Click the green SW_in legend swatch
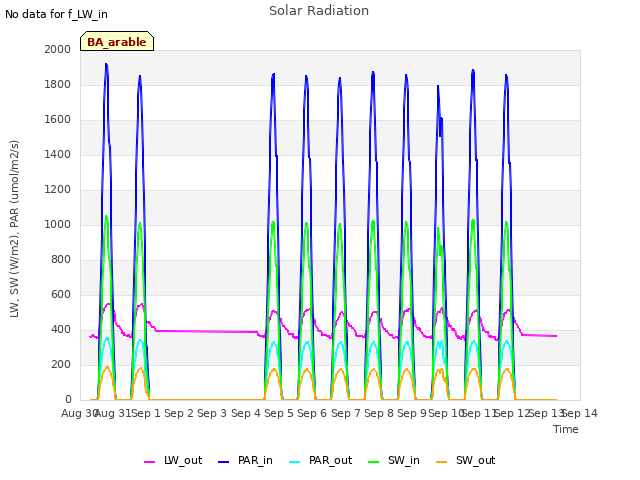Screen dimensions: 640x480 coord(373,462)
